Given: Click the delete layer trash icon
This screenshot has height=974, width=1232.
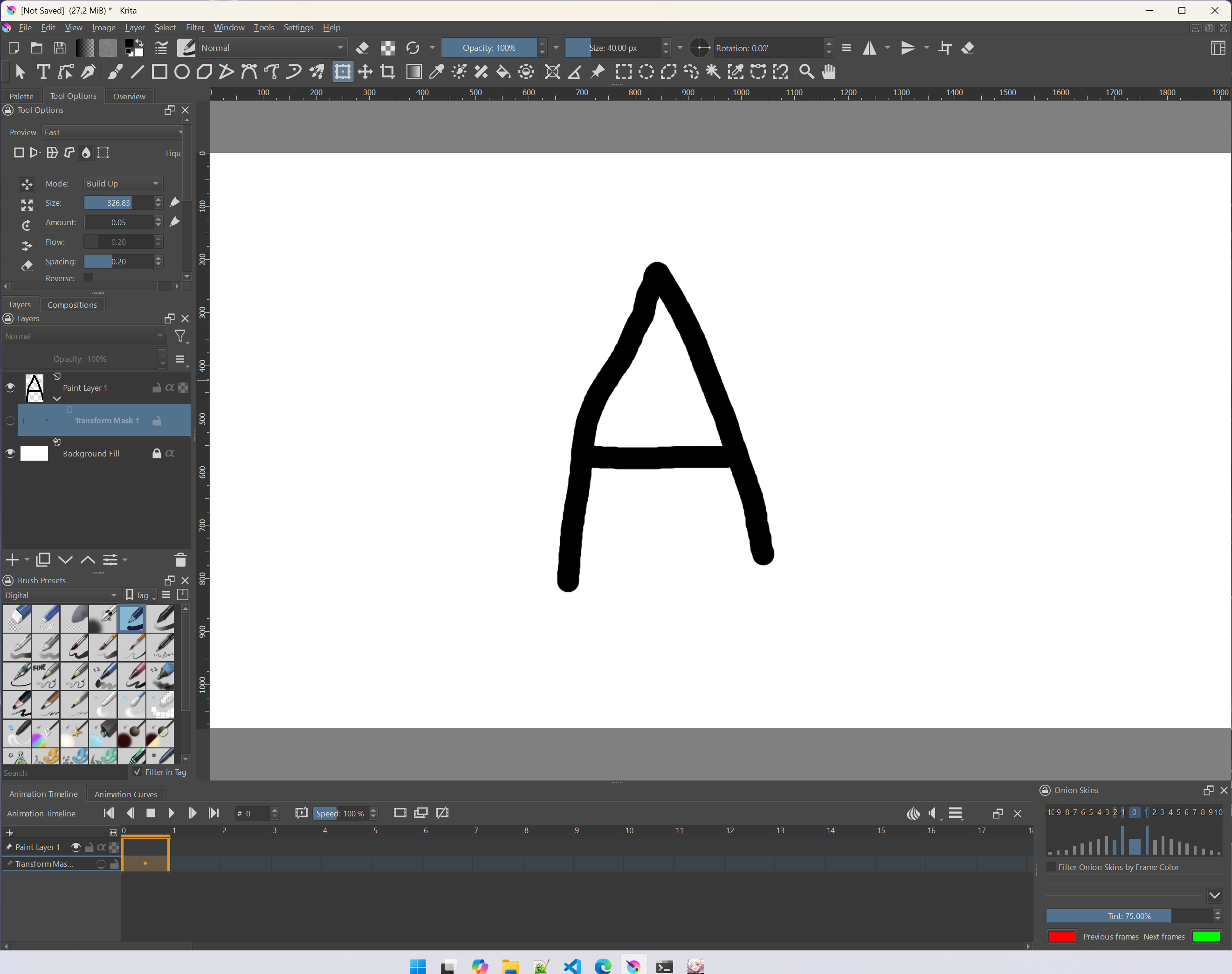Looking at the screenshot, I should click(180, 560).
